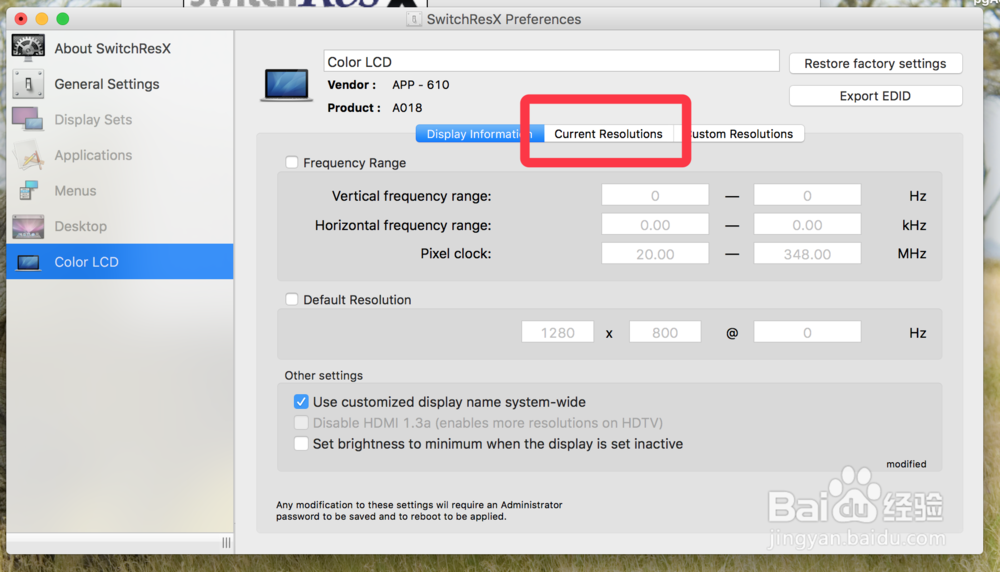
Task: Click the horizontal frequency minimum field
Action: point(655,224)
